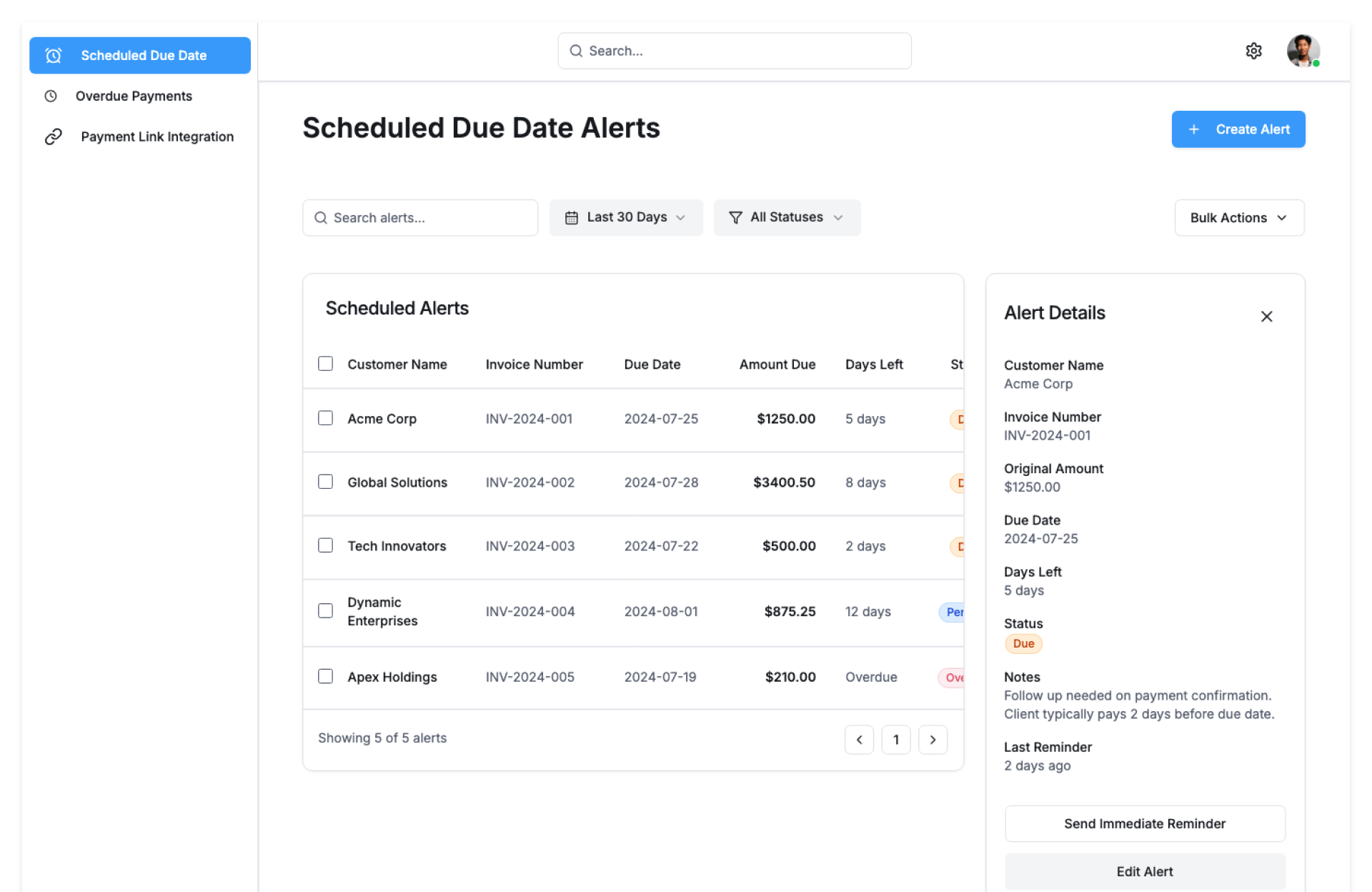Select all alerts header checkbox
Image resolution: width=1372 pixels, height=892 pixels.
(325, 364)
